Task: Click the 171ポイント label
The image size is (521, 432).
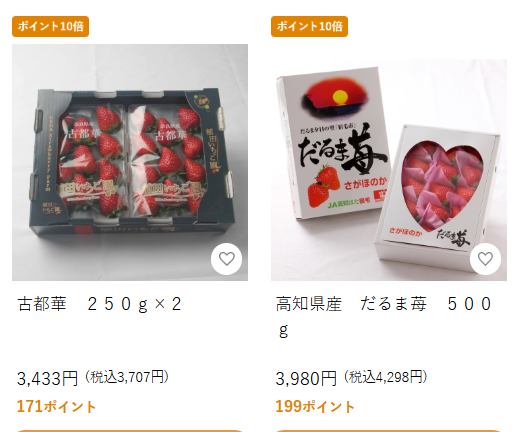Action: pyautogui.click(x=56, y=407)
